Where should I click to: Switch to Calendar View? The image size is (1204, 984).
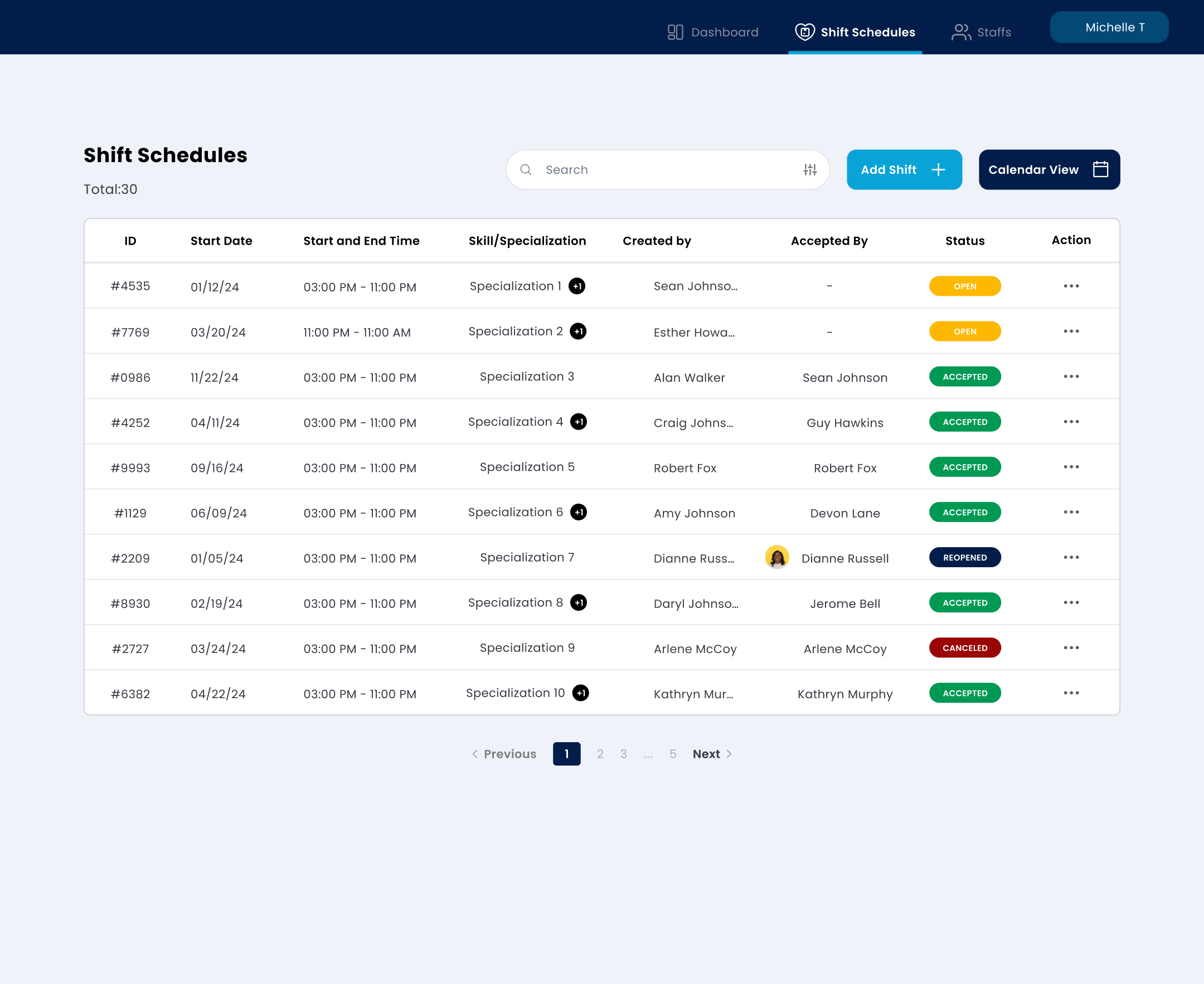(1048, 169)
